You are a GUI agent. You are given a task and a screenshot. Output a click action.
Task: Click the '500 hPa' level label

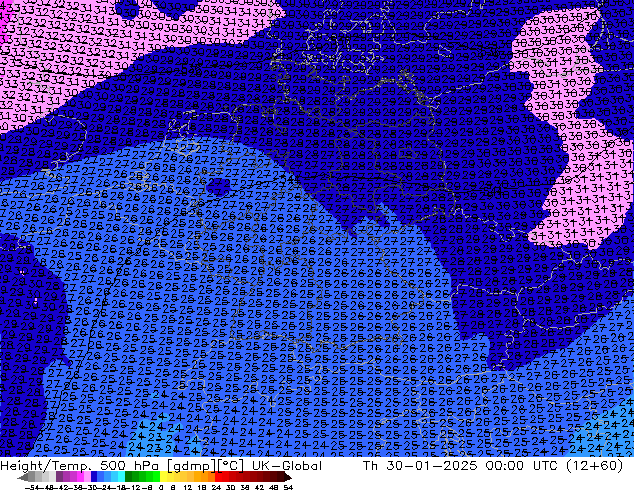tap(129, 466)
